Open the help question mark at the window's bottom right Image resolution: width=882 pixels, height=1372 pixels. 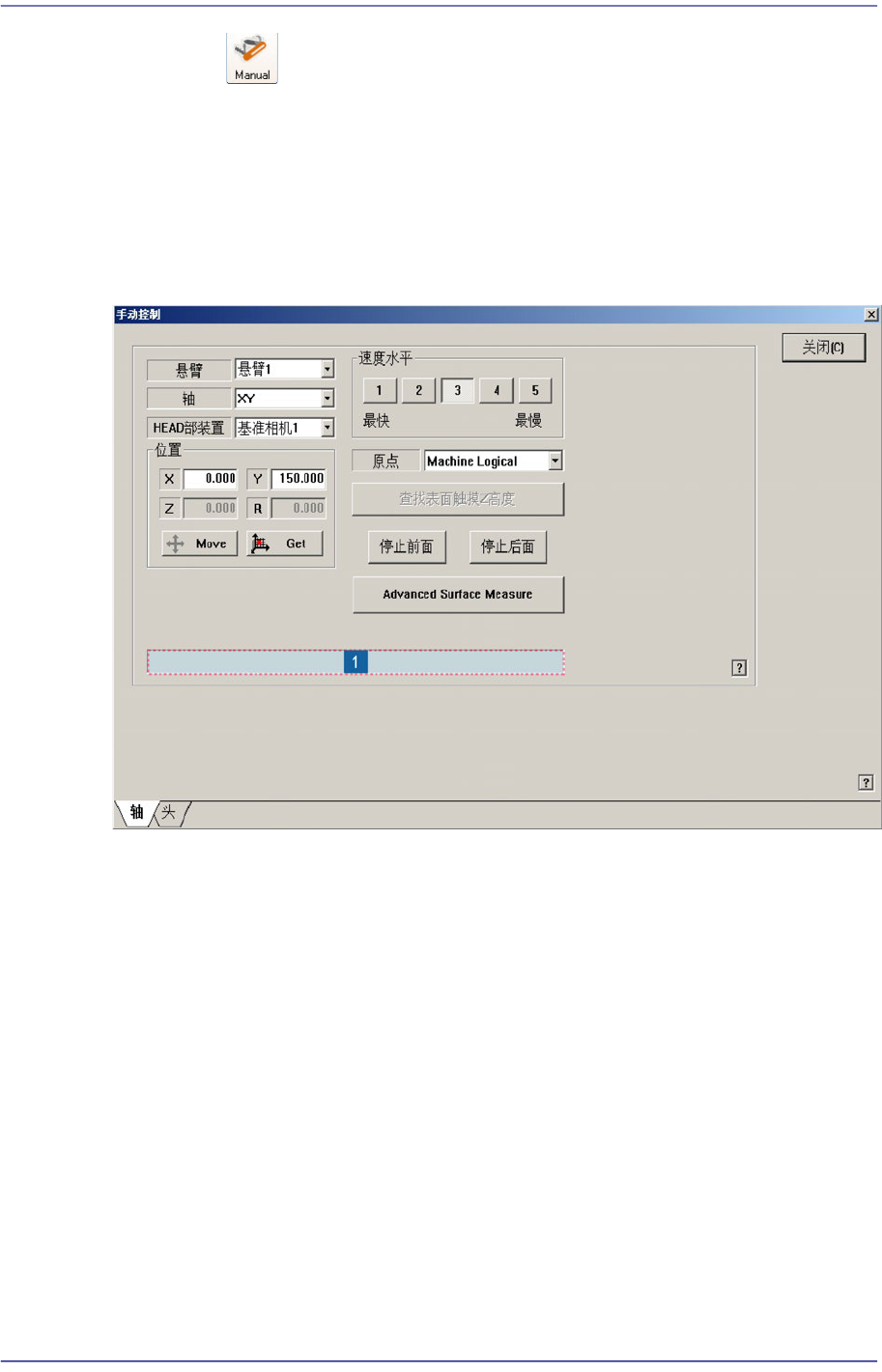[866, 782]
